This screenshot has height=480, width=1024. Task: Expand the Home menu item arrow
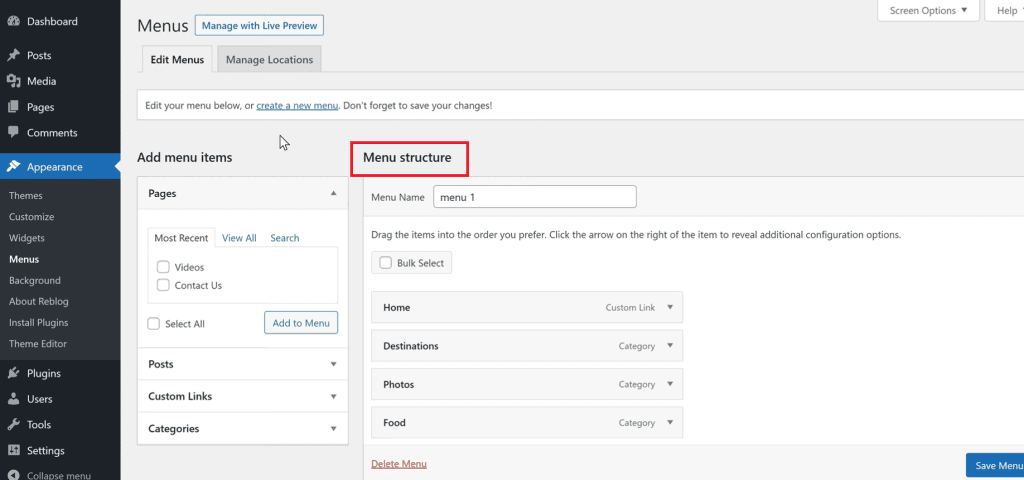pyautogui.click(x=669, y=307)
